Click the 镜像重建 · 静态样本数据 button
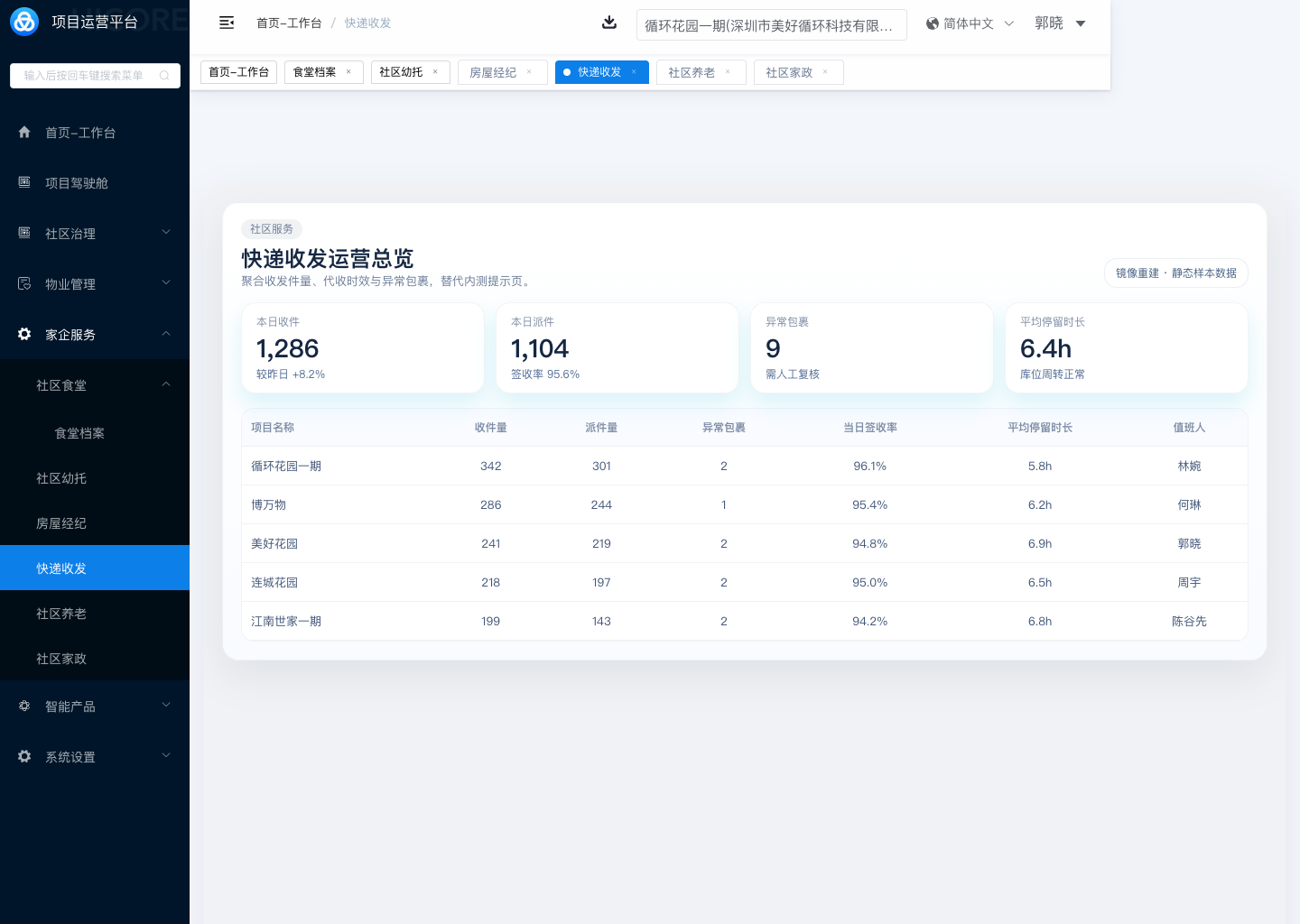This screenshot has height=924, width=1300. point(1175,273)
